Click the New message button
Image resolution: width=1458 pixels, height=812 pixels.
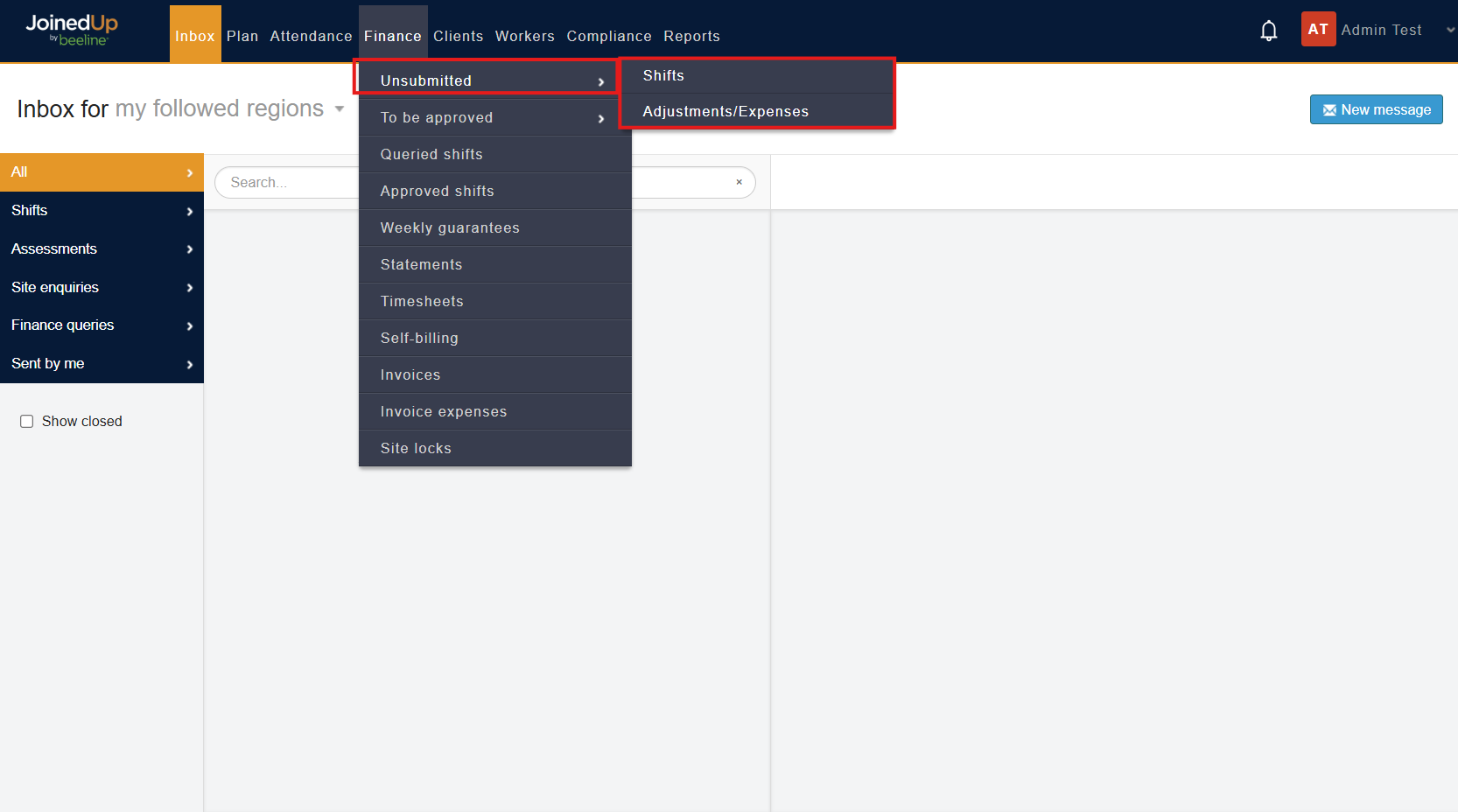point(1376,109)
